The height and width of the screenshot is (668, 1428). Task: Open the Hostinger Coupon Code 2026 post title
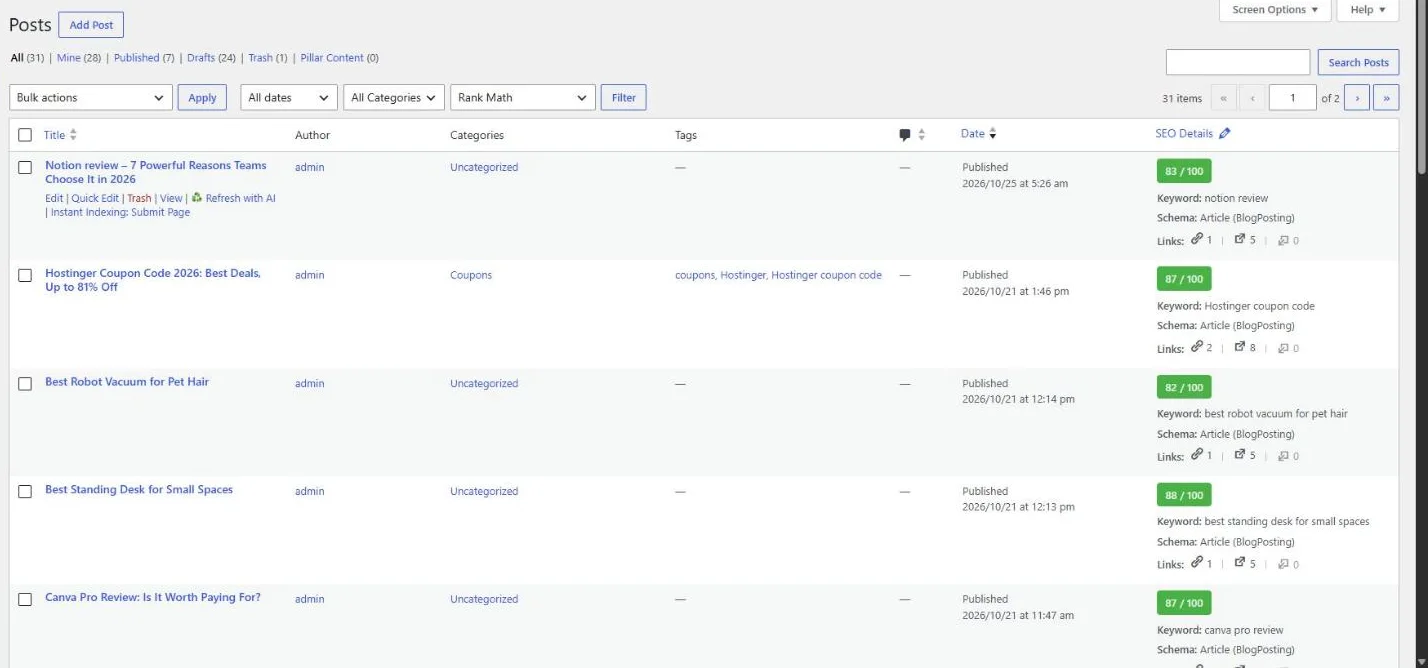[x=153, y=280]
